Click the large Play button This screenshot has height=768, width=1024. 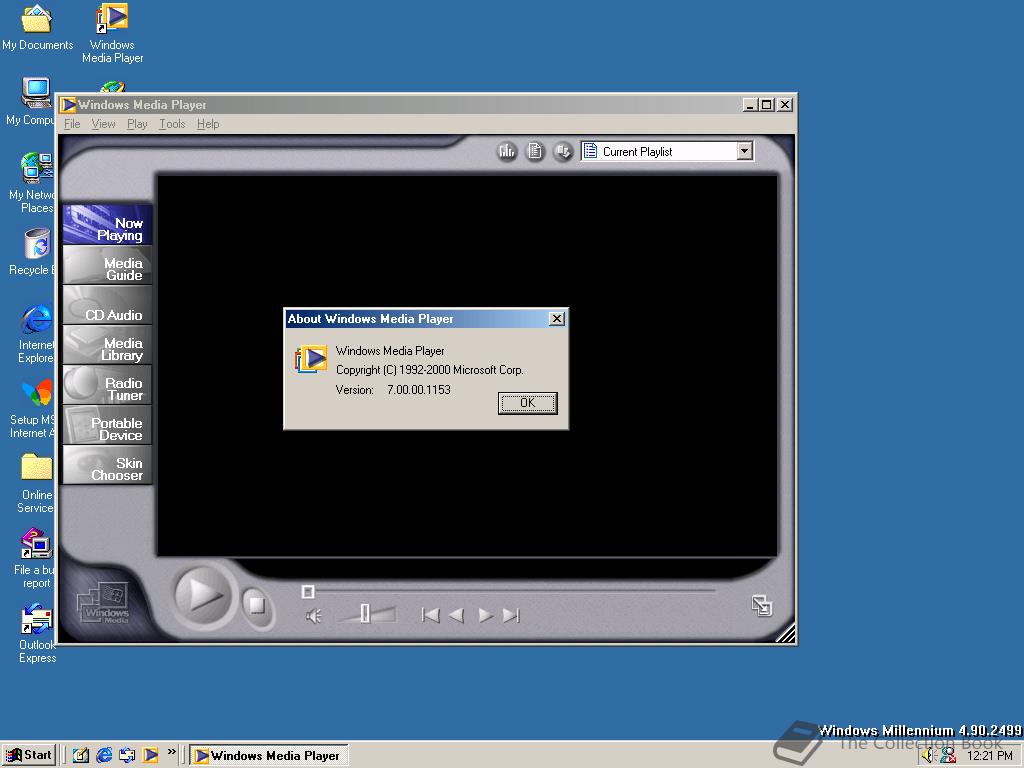pos(203,596)
